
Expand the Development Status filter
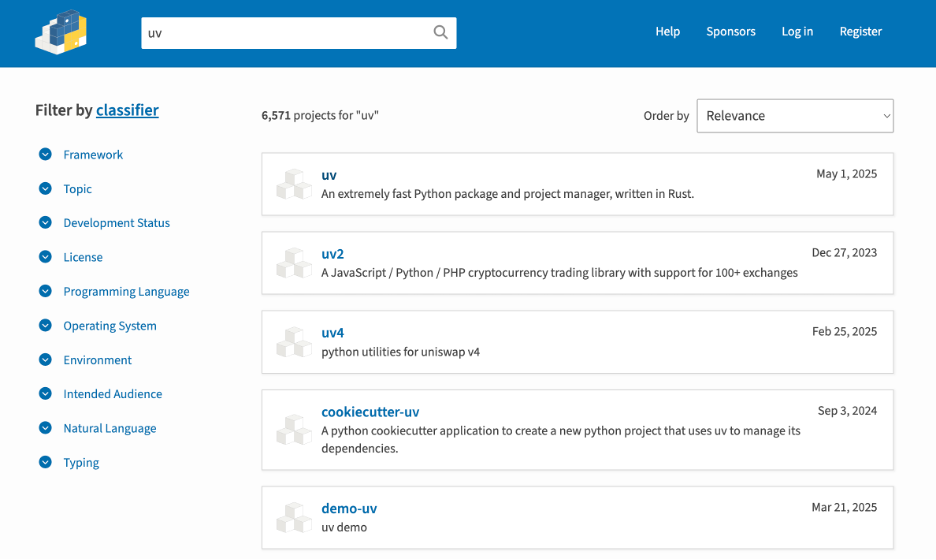pos(45,223)
